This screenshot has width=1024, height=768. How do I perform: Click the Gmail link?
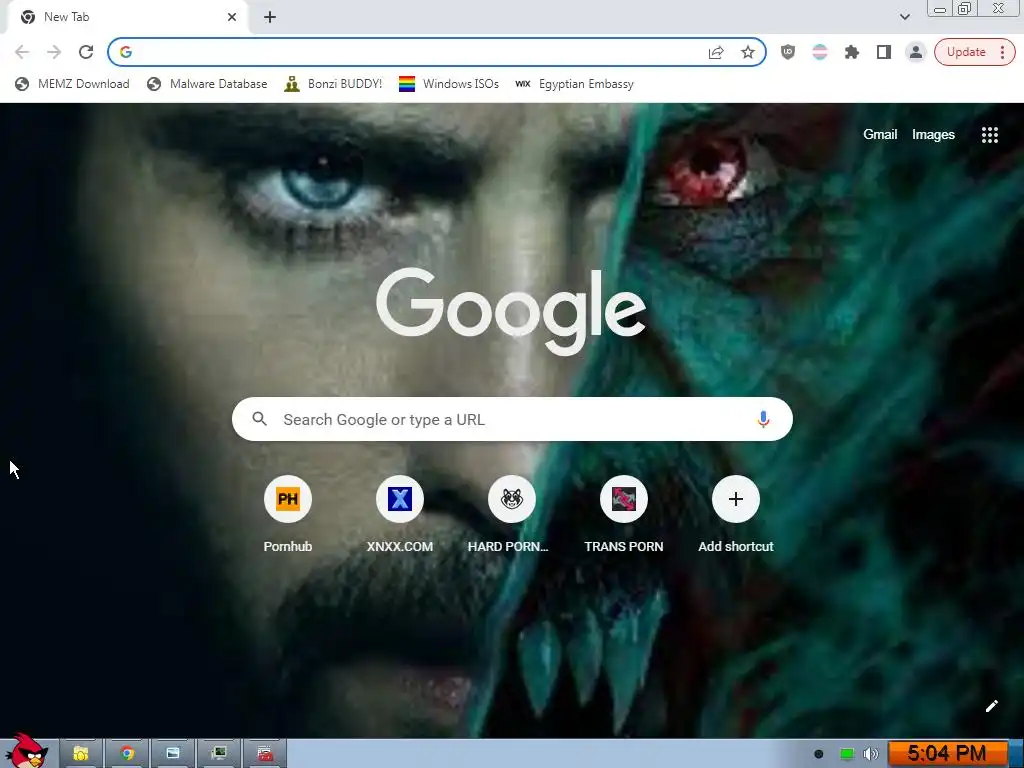(880, 135)
